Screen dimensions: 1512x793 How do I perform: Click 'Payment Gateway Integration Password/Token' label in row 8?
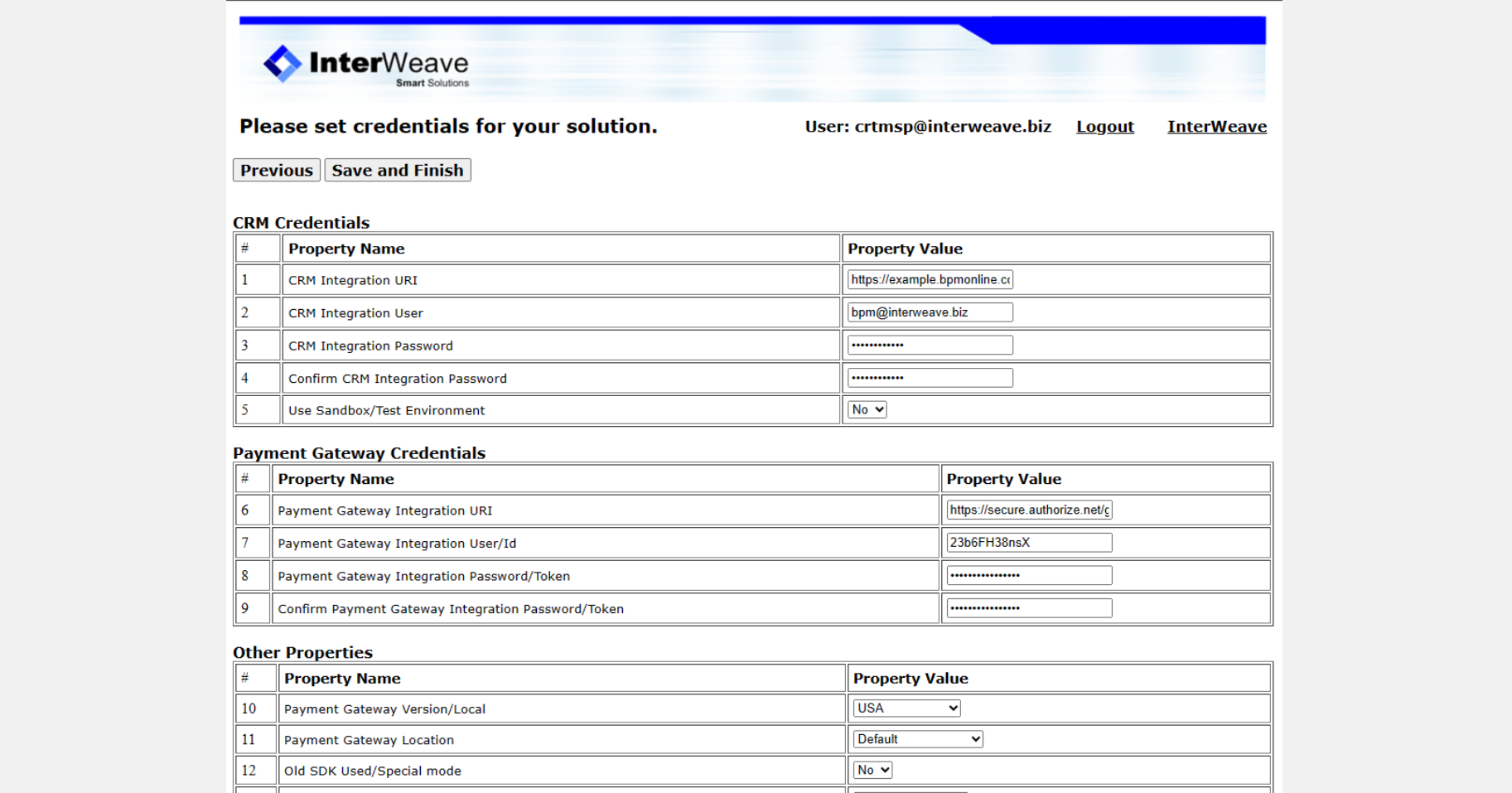(423, 576)
